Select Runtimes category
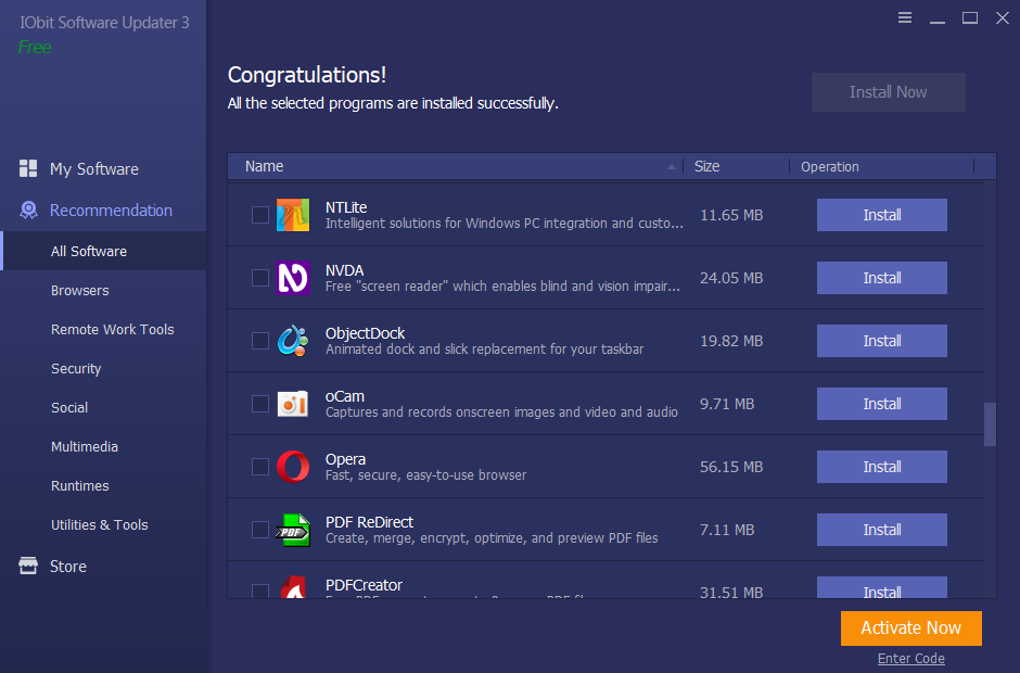 coord(80,486)
